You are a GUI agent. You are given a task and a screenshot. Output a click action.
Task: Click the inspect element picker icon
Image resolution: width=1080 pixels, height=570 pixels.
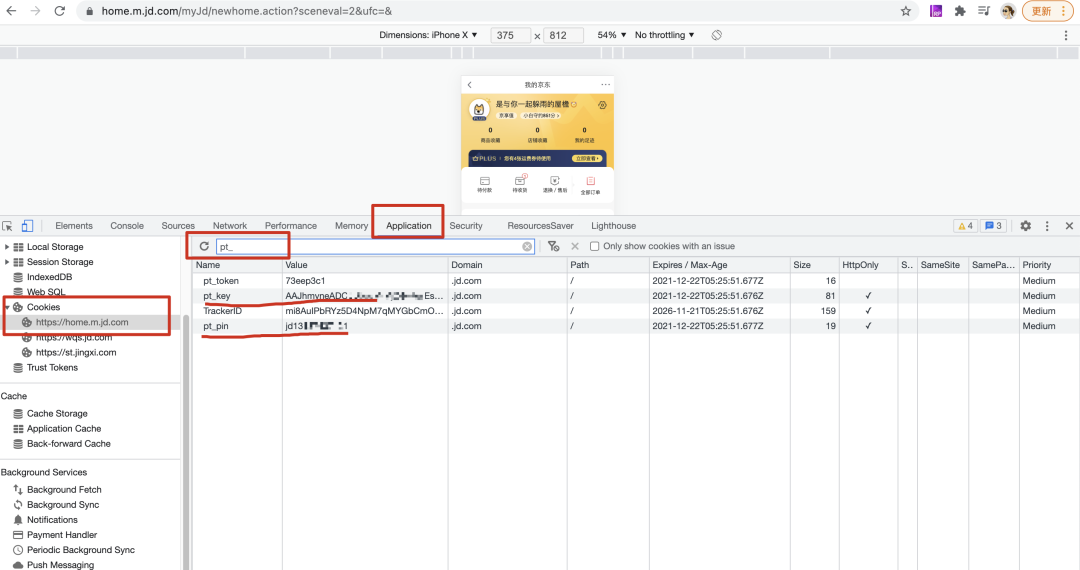(8, 226)
